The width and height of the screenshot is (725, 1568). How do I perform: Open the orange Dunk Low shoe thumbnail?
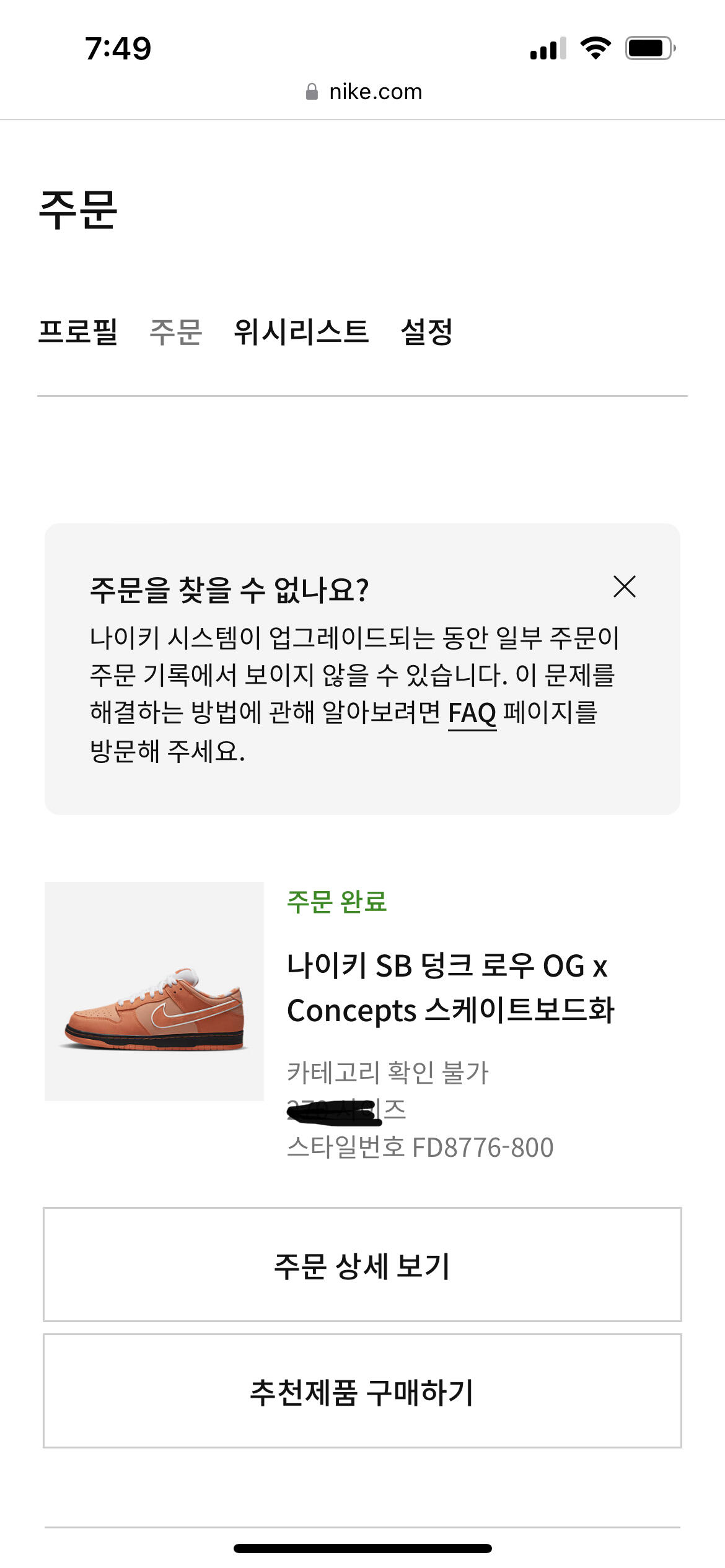click(x=154, y=991)
